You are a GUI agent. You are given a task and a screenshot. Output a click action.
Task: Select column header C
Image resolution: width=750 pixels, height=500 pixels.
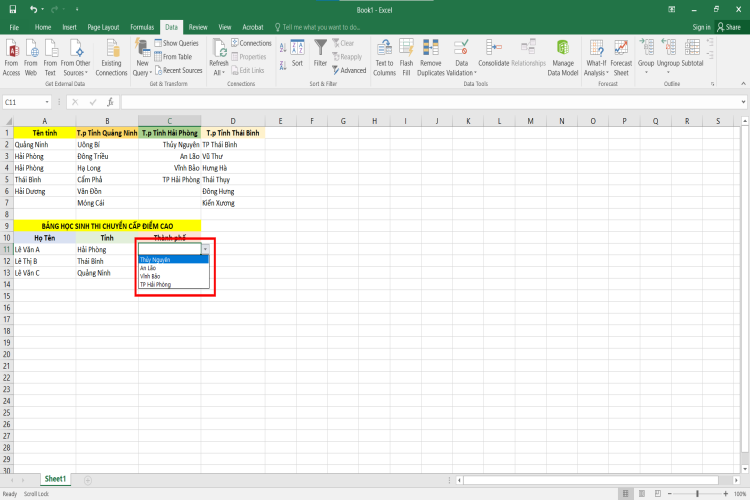tap(169, 121)
